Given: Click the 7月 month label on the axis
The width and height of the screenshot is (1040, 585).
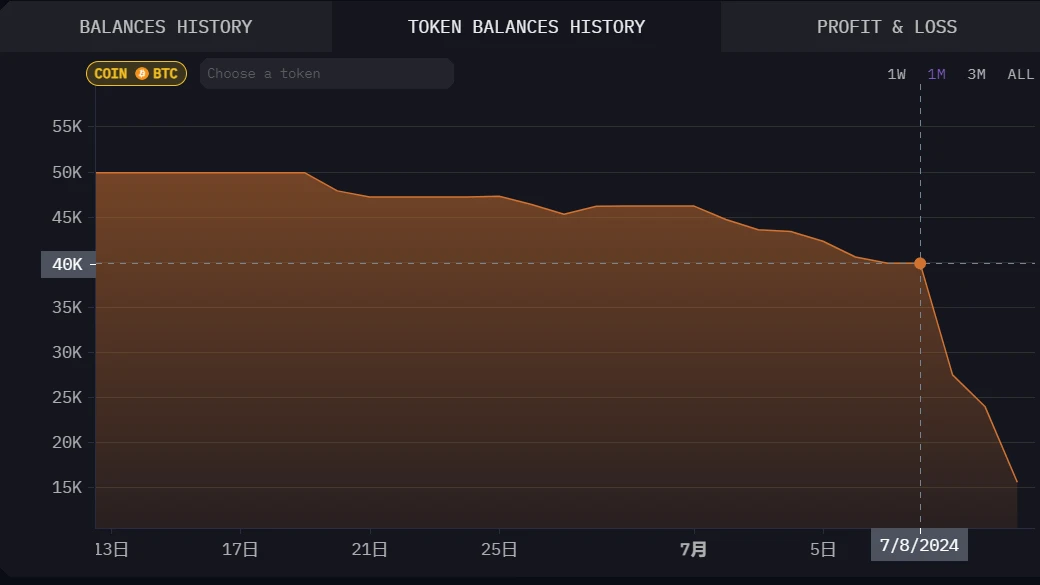Looking at the screenshot, I should (x=693, y=549).
